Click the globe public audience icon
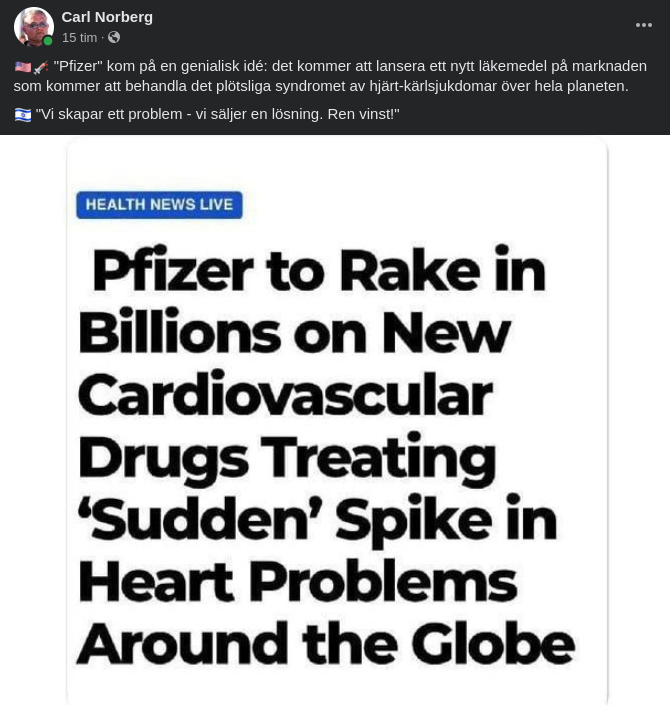 point(114,37)
